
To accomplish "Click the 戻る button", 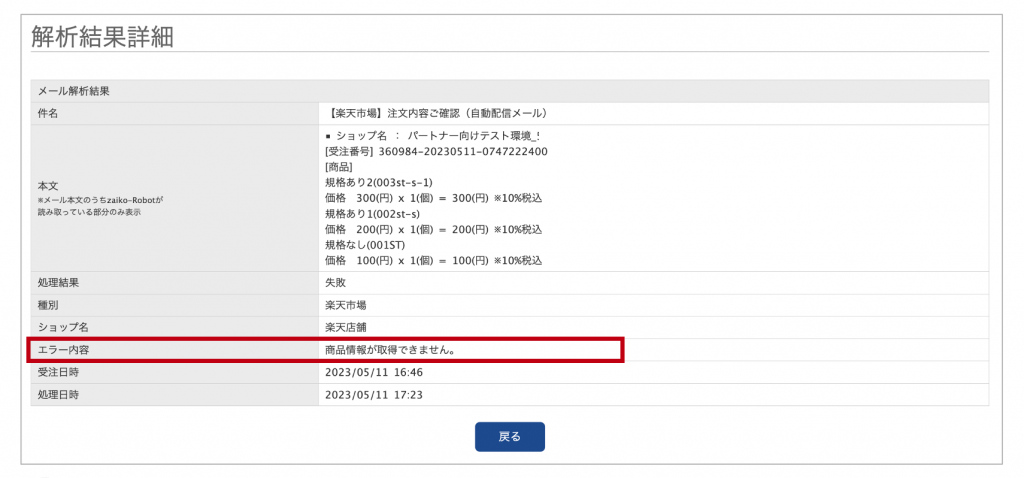I will 509,437.
